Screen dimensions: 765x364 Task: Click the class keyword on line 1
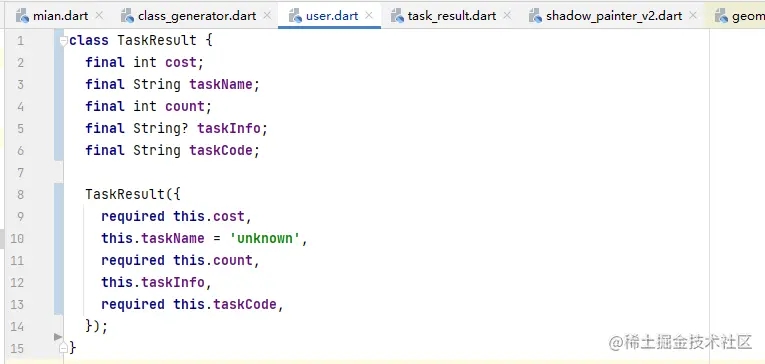click(x=89, y=40)
